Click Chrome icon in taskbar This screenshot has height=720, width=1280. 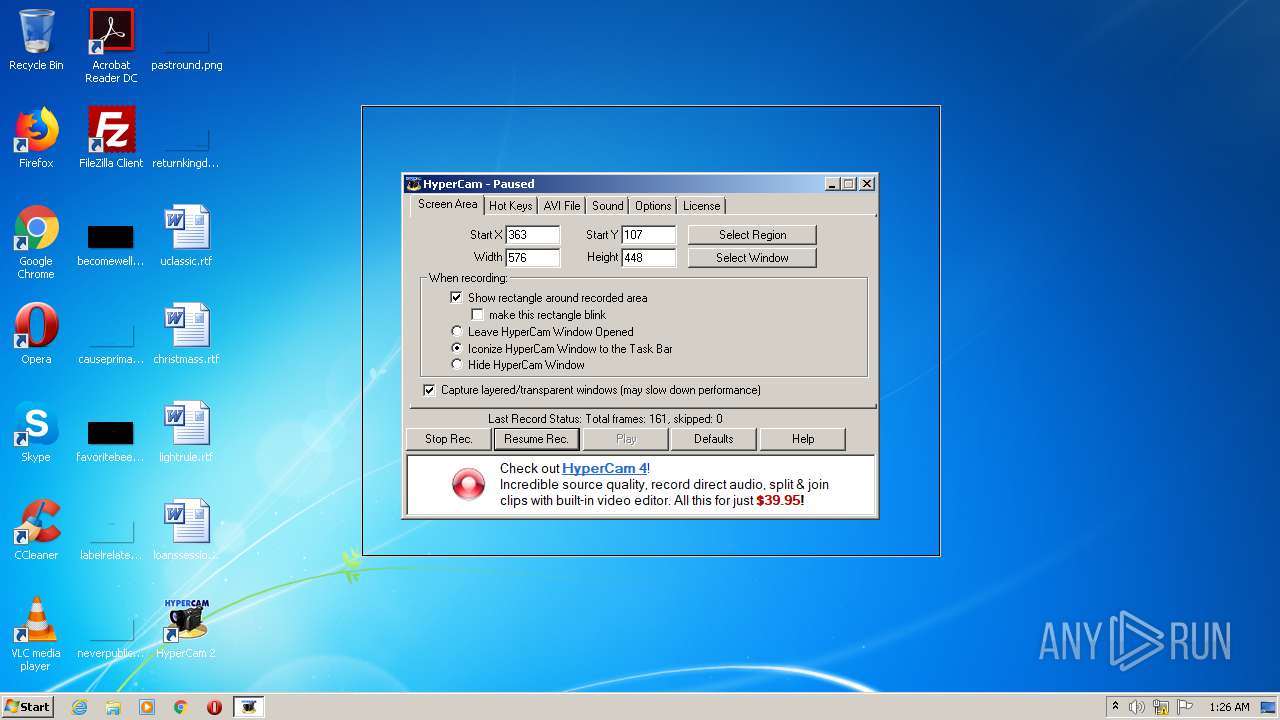click(x=181, y=707)
